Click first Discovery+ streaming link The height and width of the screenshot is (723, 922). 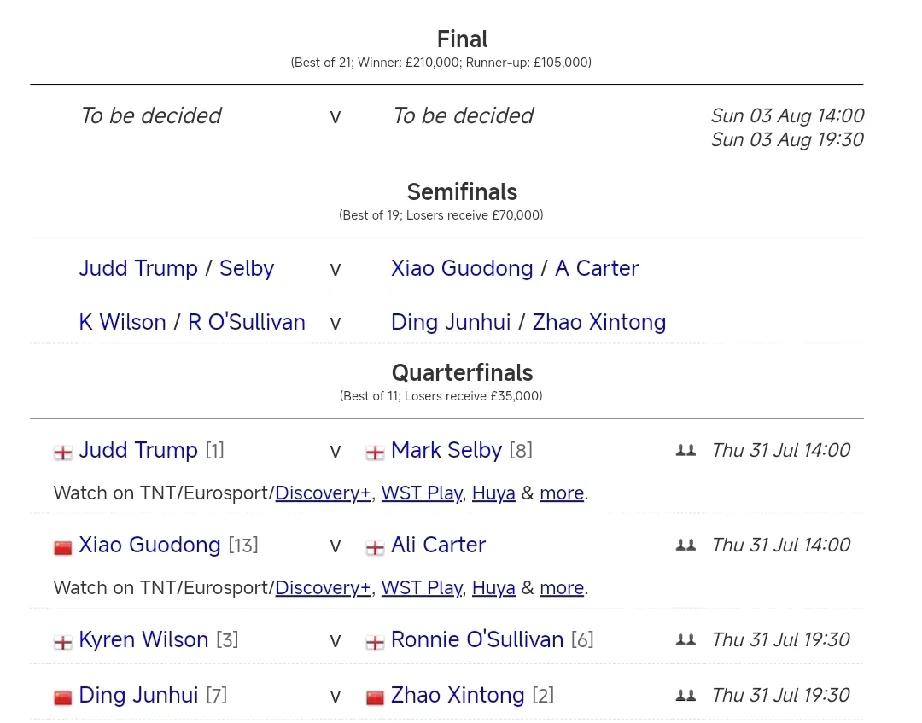coord(323,493)
